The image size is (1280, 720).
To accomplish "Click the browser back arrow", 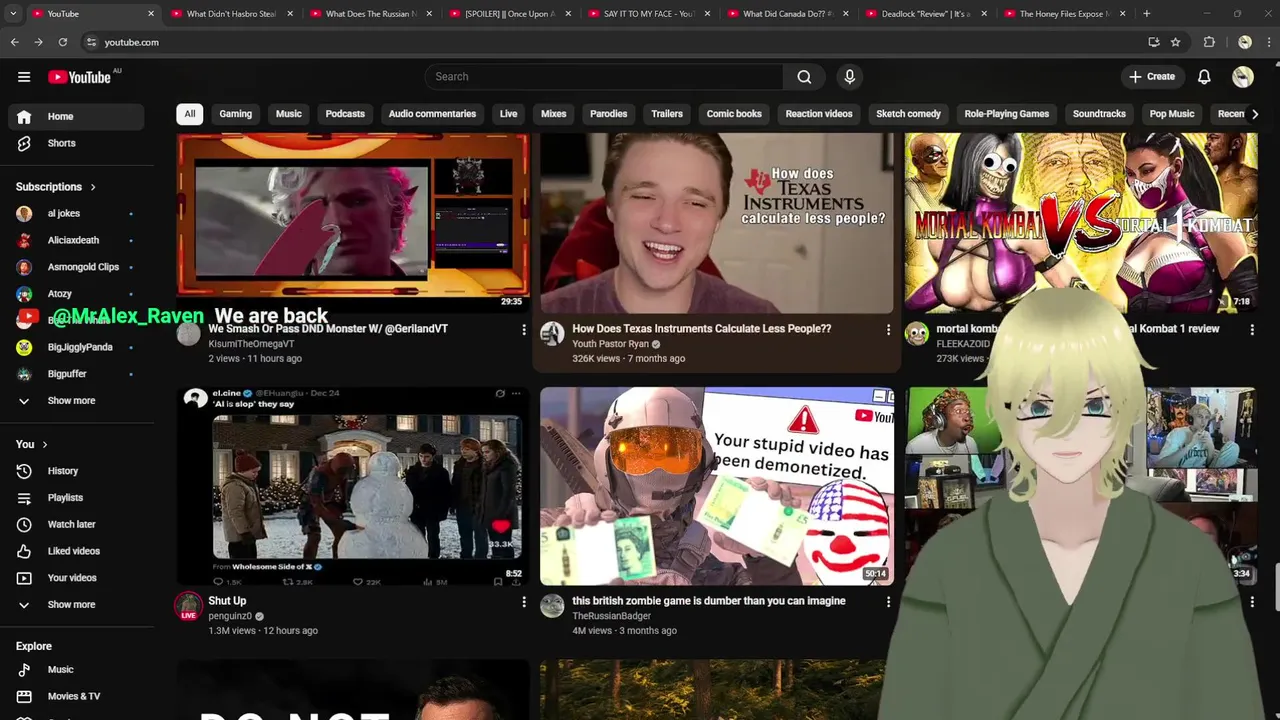I will (x=15, y=42).
